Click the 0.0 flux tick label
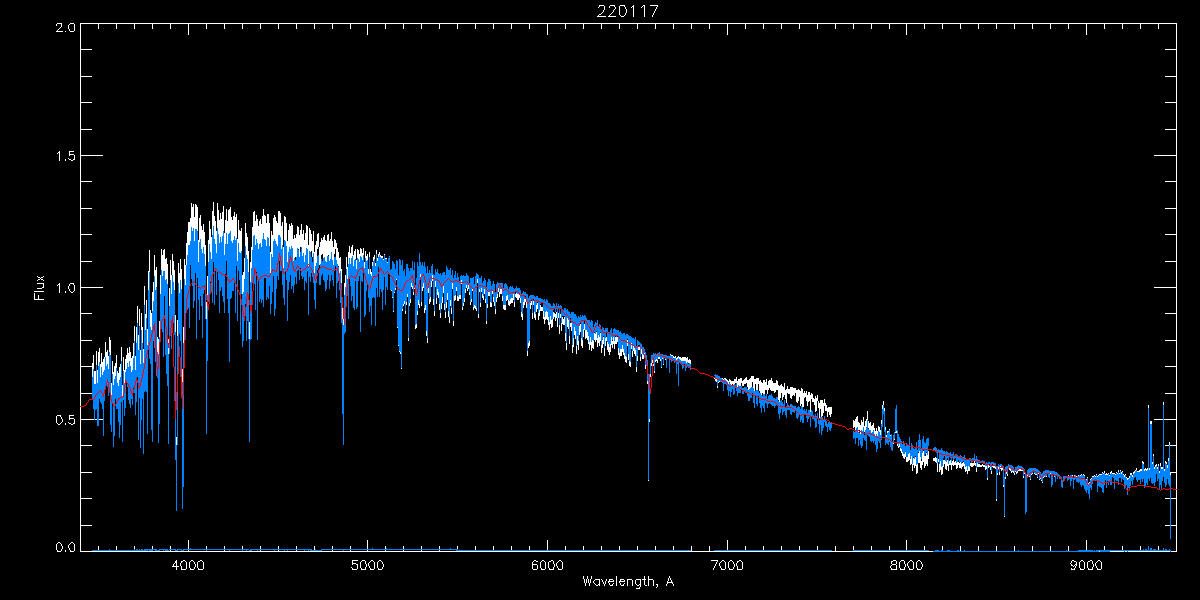The width and height of the screenshot is (1200, 600). tap(66, 547)
